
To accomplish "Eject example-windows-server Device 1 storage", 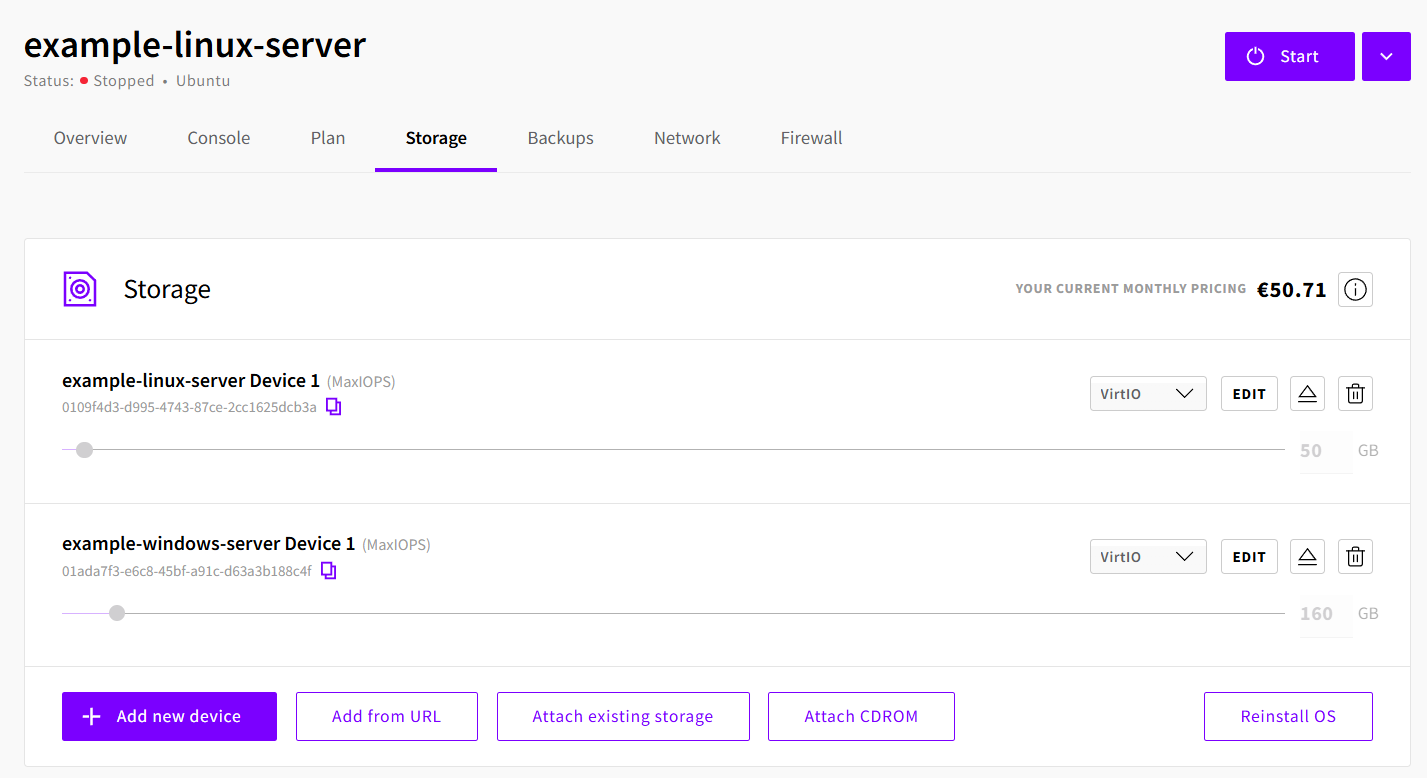I will click(x=1307, y=557).
